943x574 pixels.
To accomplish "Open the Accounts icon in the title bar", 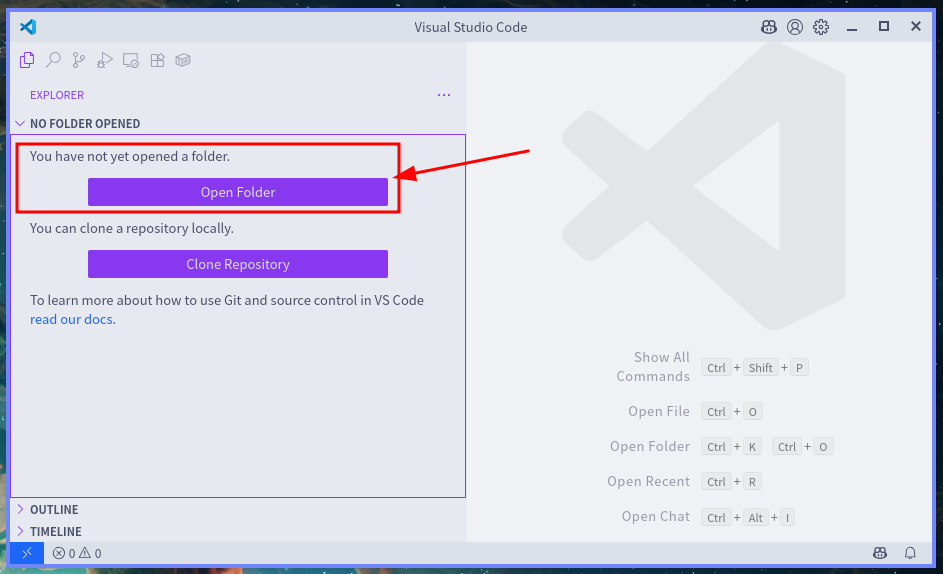I will point(795,27).
